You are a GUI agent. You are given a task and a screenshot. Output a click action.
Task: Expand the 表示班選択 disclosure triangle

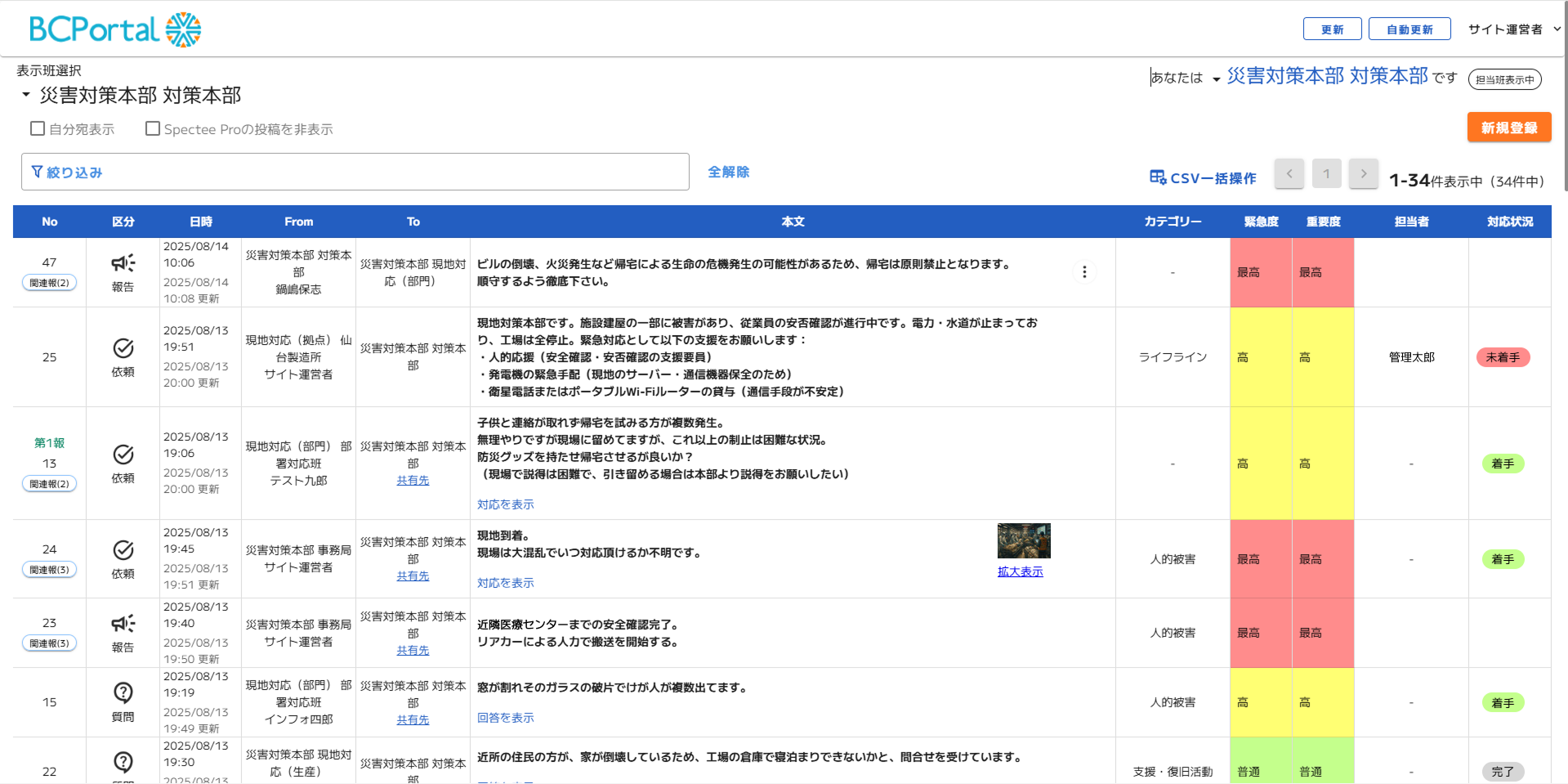tap(25, 94)
